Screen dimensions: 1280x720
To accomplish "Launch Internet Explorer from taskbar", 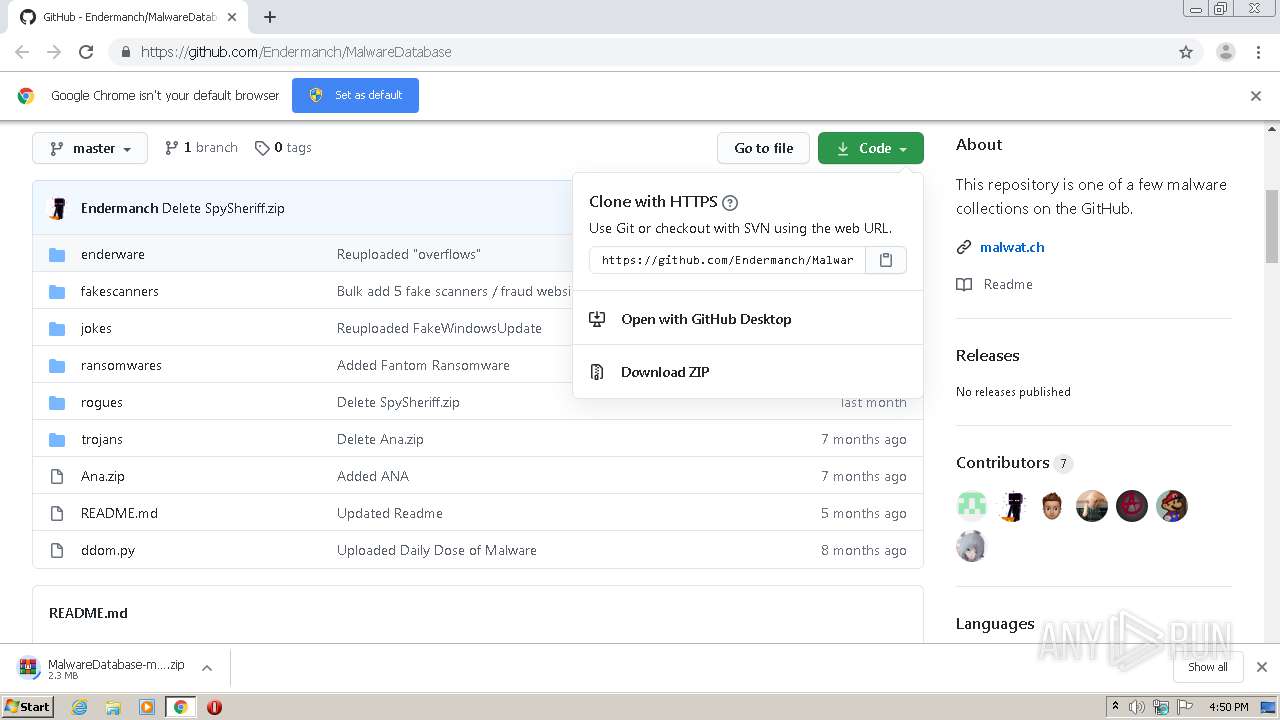I will tap(80, 707).
